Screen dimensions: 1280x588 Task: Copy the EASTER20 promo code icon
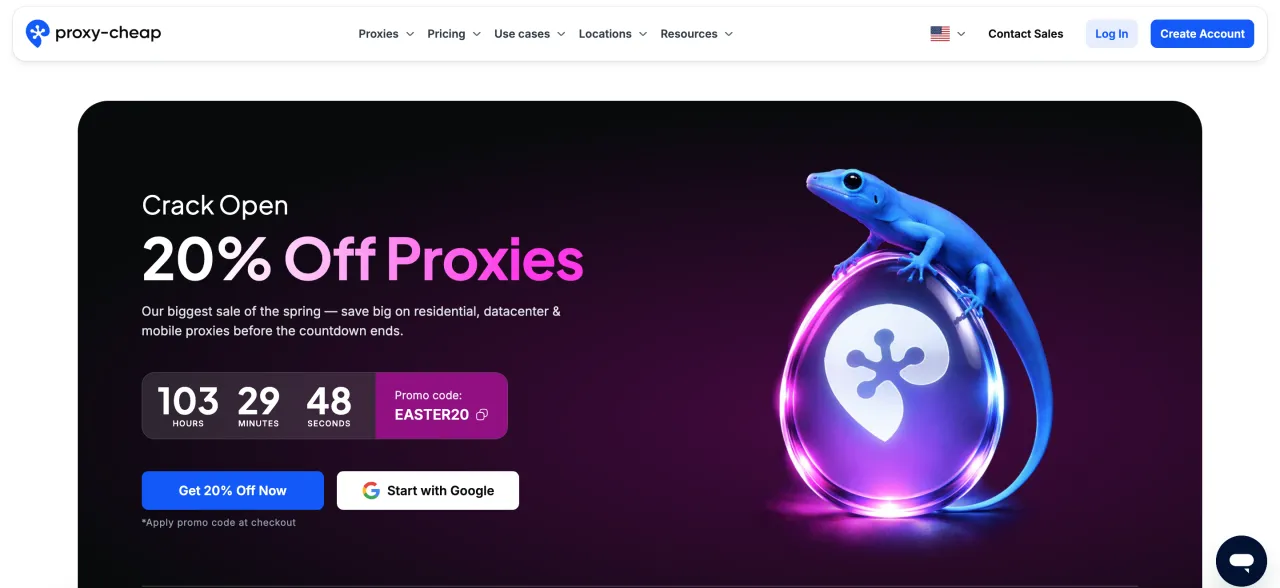click(482, 415)
